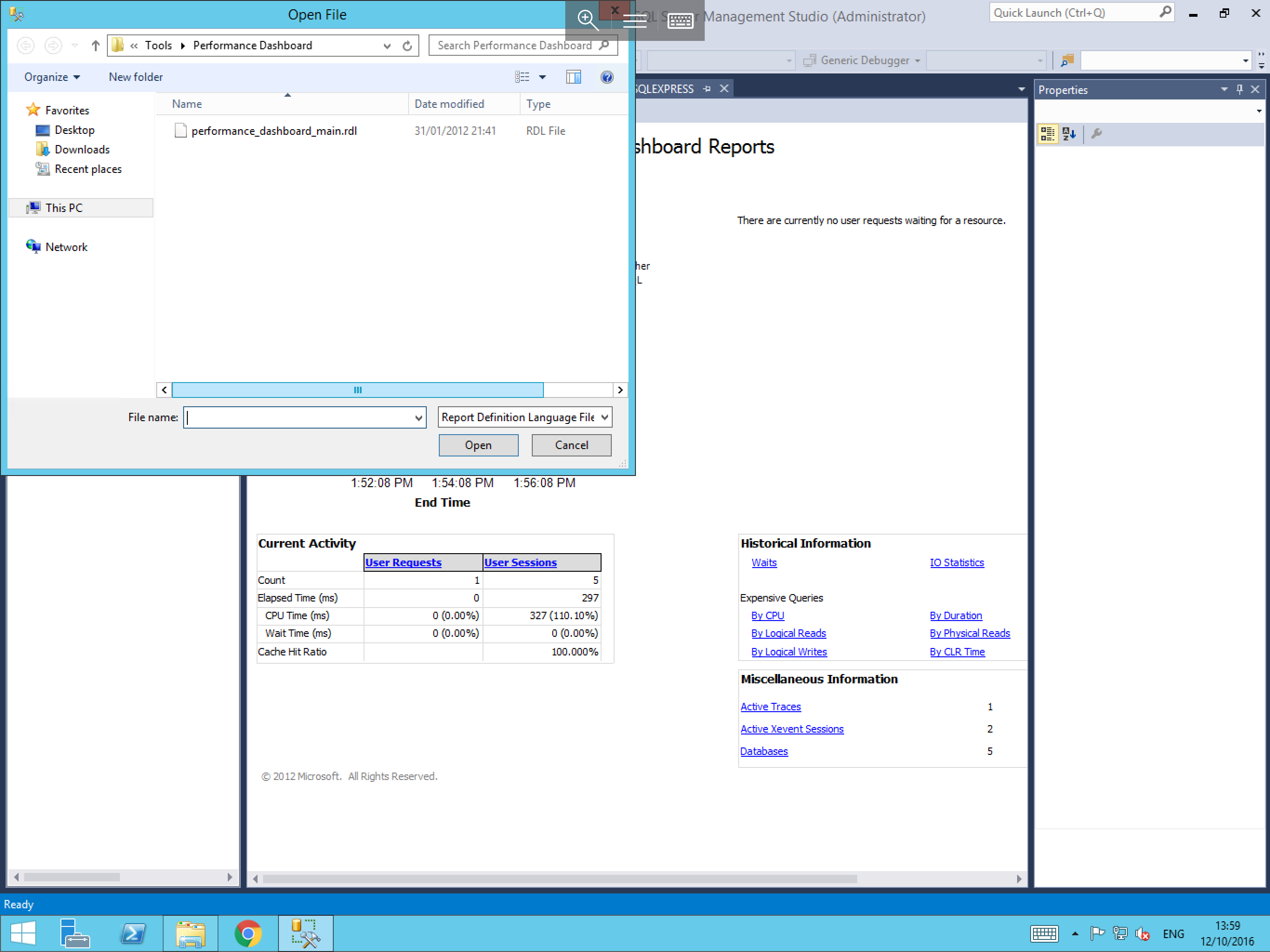Expand the address bar path dropdown

tap(387, 46)
